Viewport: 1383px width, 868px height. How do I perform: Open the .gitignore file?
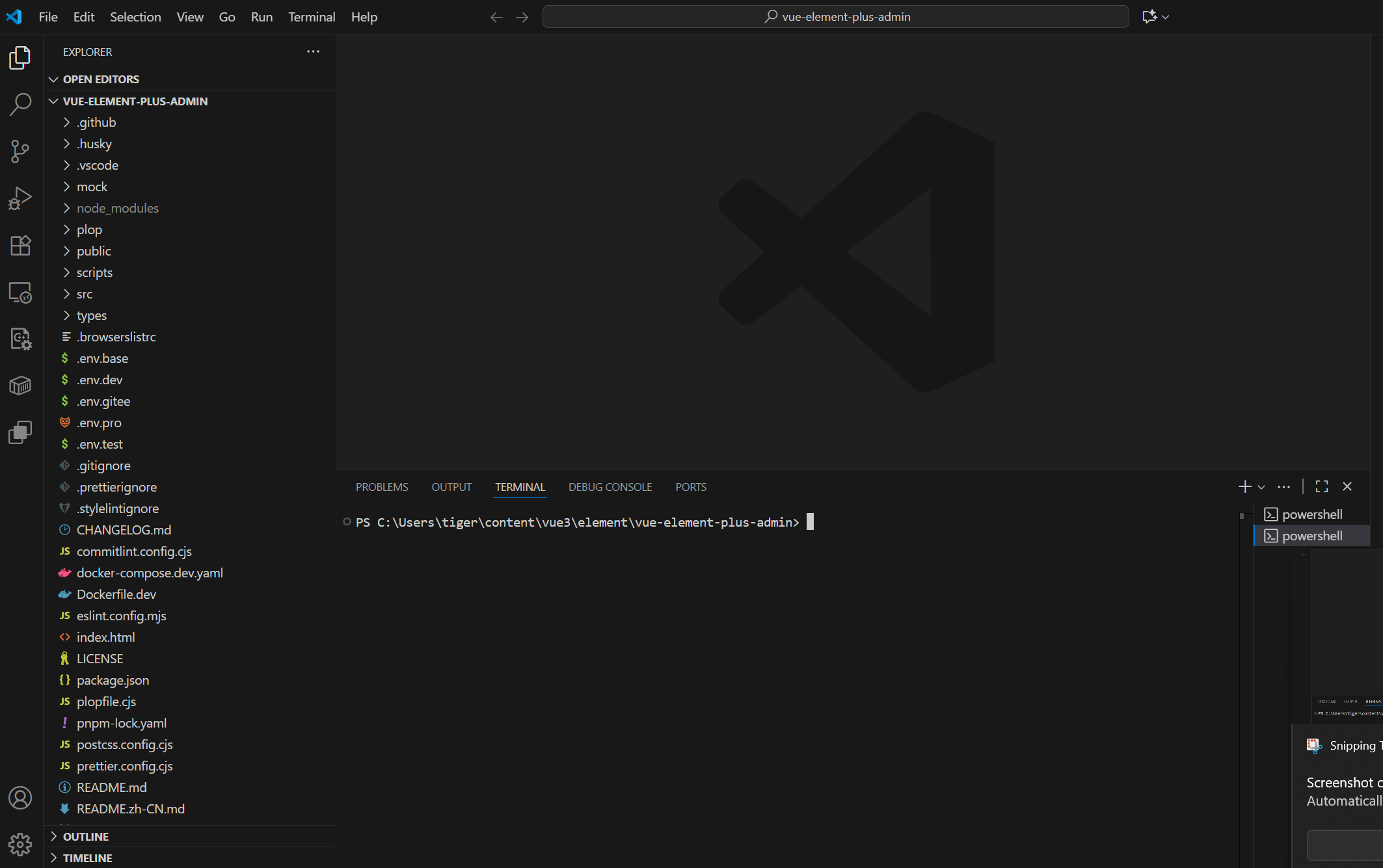click(x=189, y=466)
